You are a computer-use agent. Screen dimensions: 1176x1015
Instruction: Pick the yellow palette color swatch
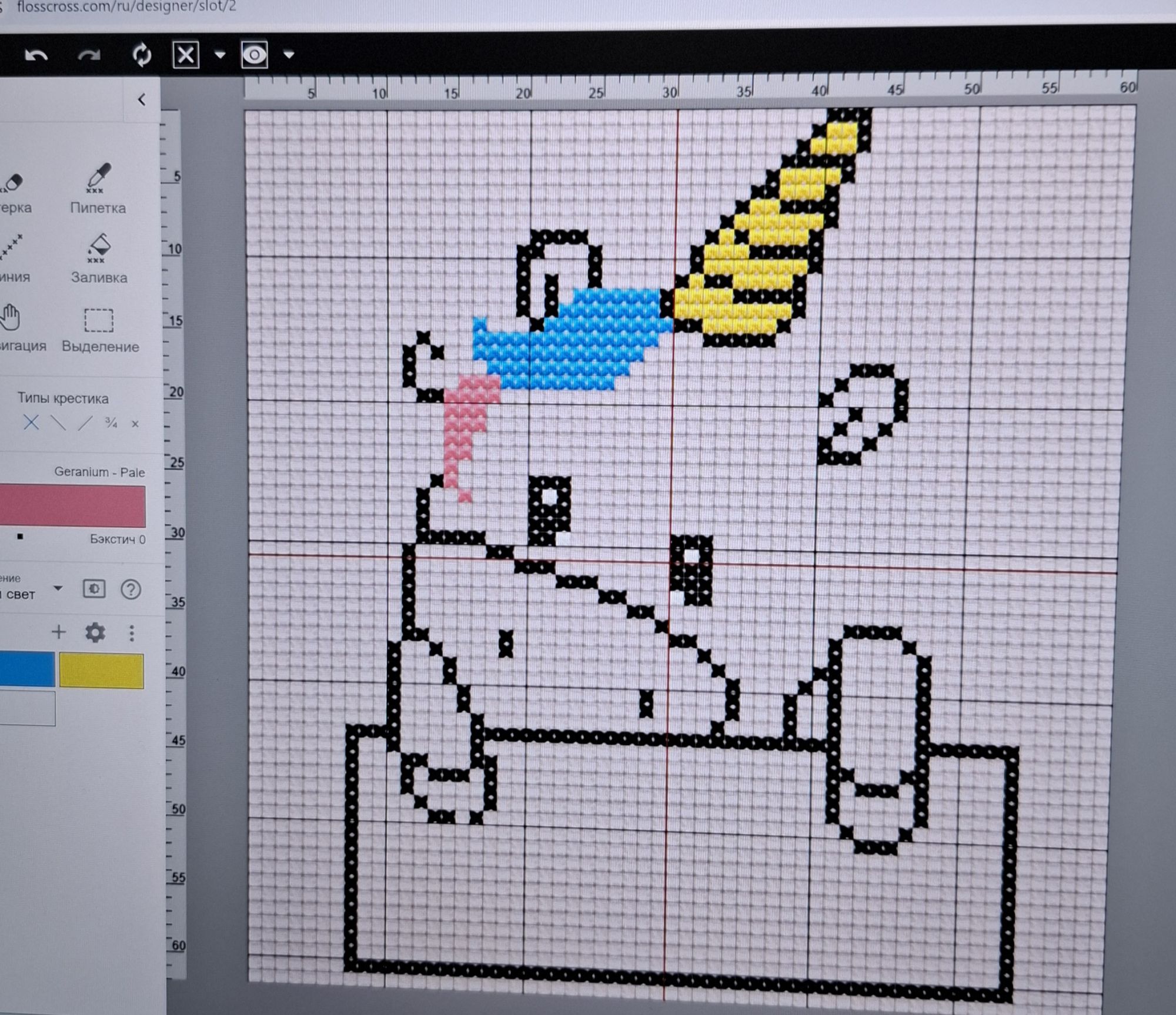pyautogui.click(x=101, y=670)
